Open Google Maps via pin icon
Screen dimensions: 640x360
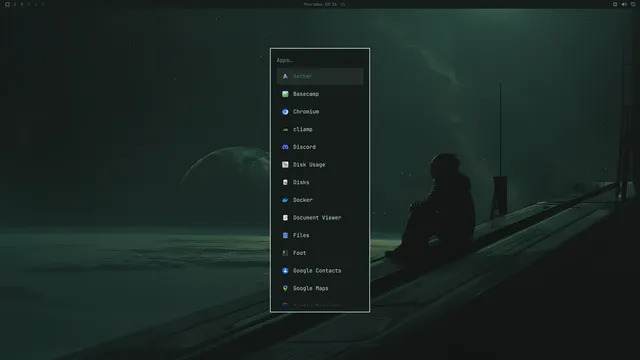pos(285,288)
